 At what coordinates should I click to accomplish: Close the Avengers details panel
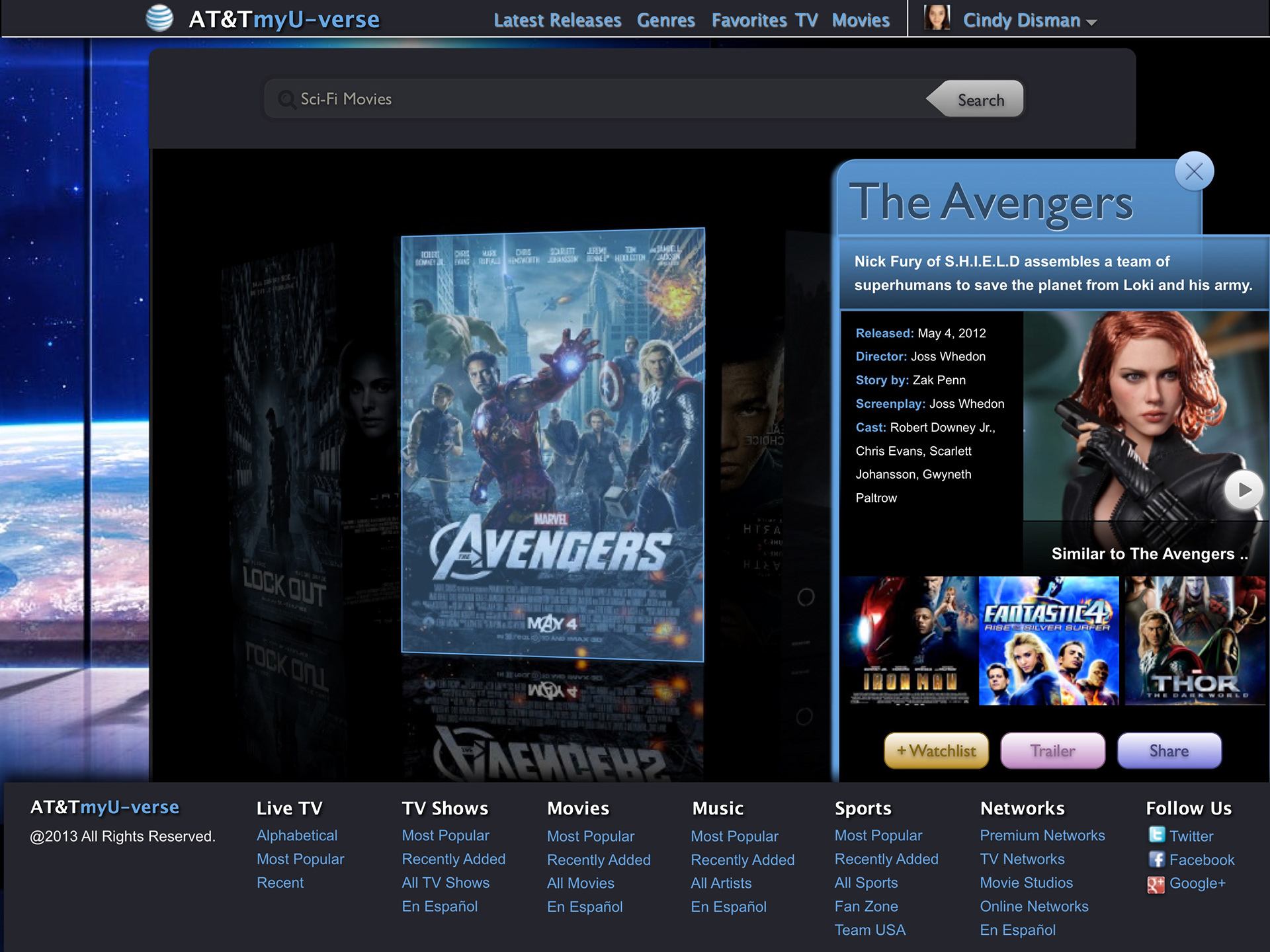[1194, 171]
